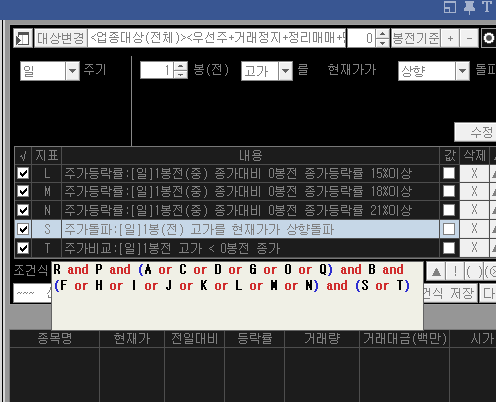The height and width of the screenshot is (402, 496).
Task: Uncheck the condition N row checkbox
Action: (23, 210)
